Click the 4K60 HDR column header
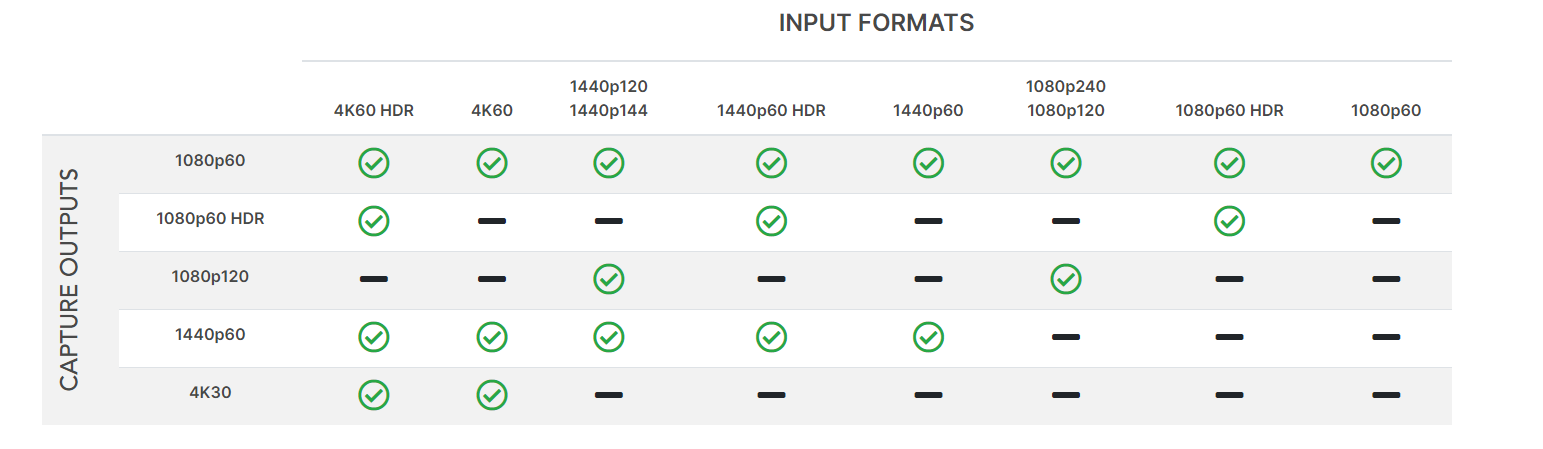Screen dimensions: 1543x449 tap(374, 111)
